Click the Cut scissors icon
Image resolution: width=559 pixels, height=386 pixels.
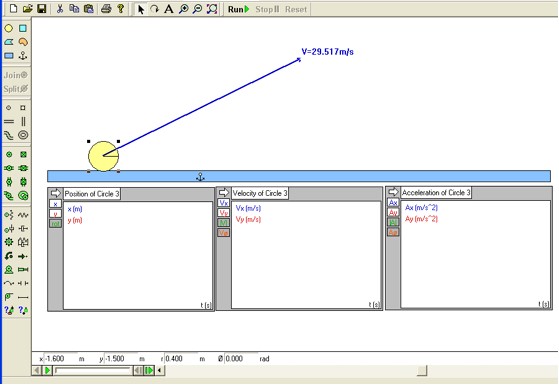tap(60, 9)
